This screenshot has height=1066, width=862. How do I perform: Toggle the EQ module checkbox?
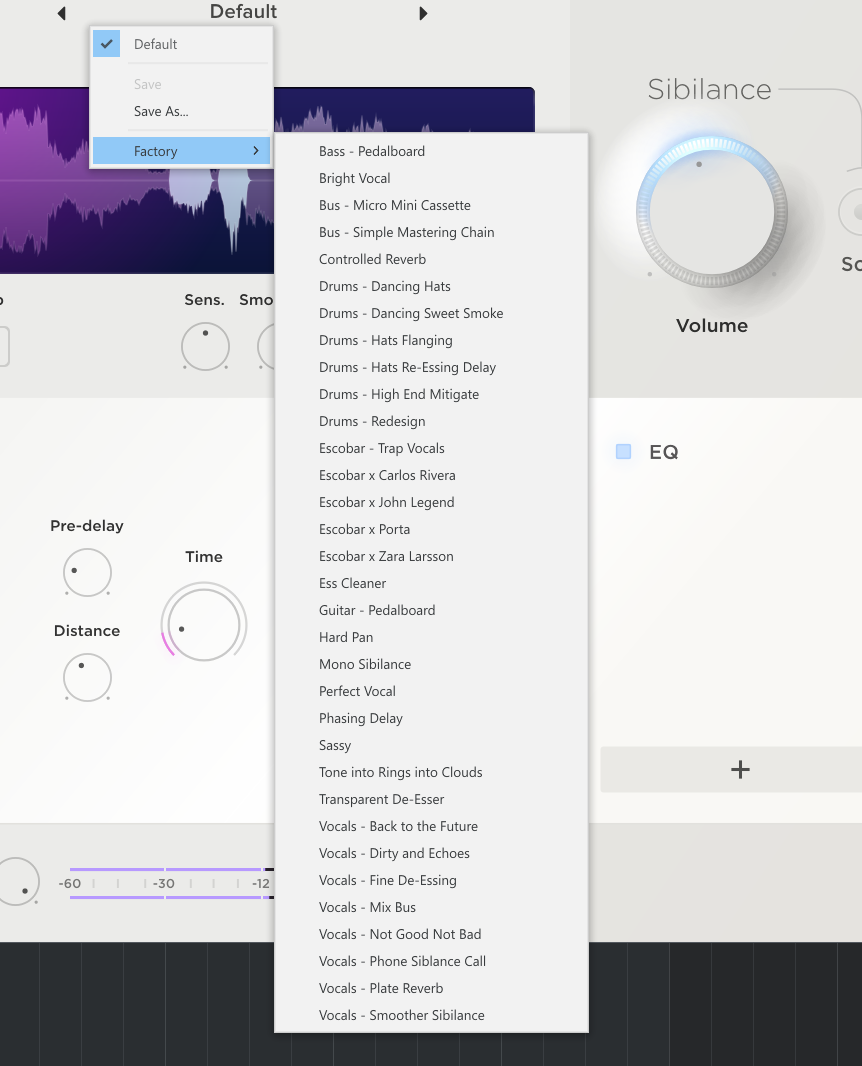(624, 452)
